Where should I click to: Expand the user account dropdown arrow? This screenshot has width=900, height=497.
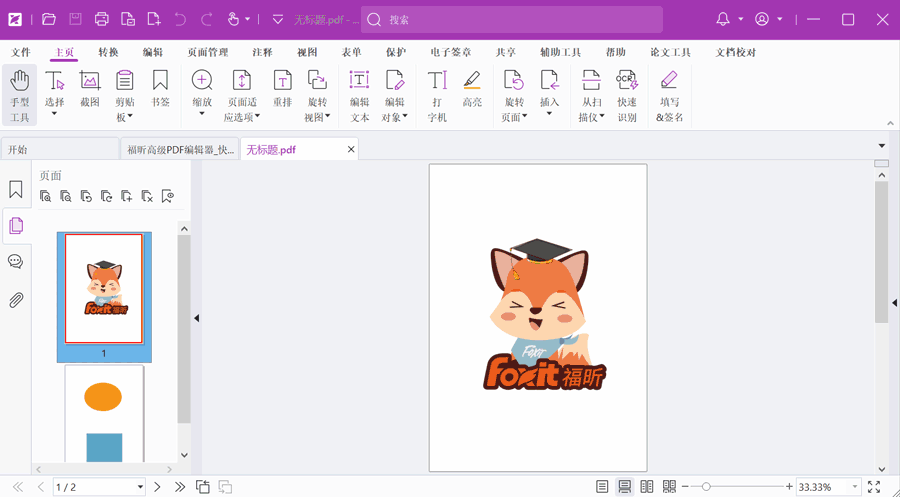(779, 20)
